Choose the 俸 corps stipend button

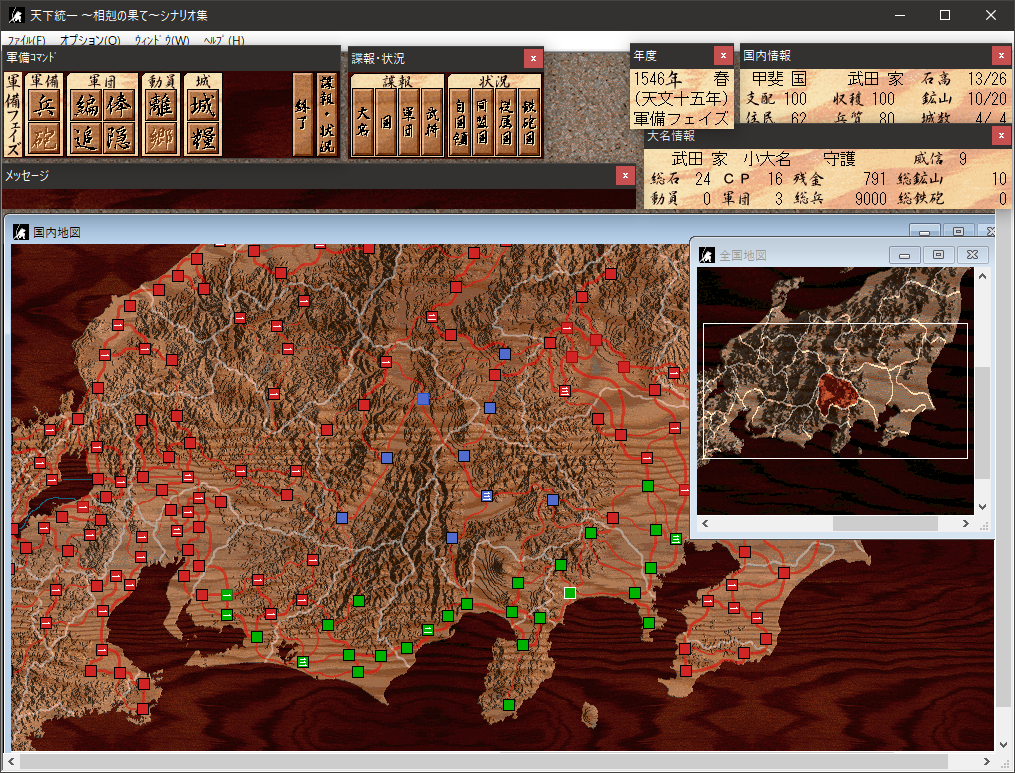tap(118, 105)
